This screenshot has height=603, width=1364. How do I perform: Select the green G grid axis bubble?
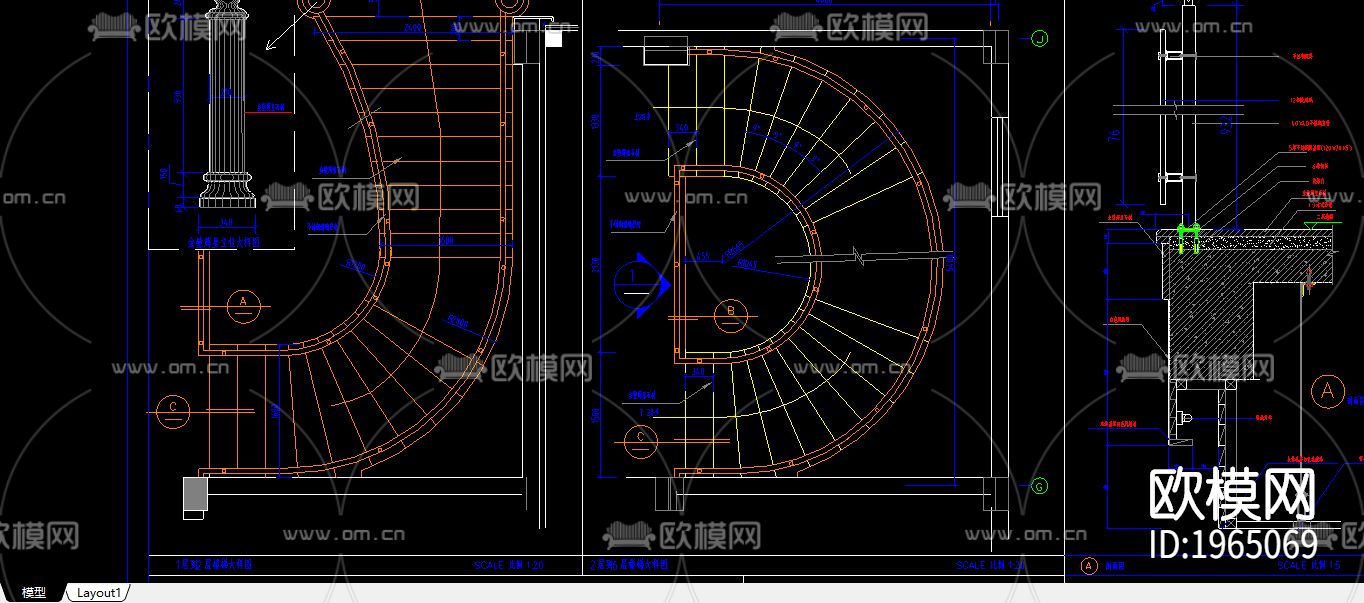pos(1039,487)
